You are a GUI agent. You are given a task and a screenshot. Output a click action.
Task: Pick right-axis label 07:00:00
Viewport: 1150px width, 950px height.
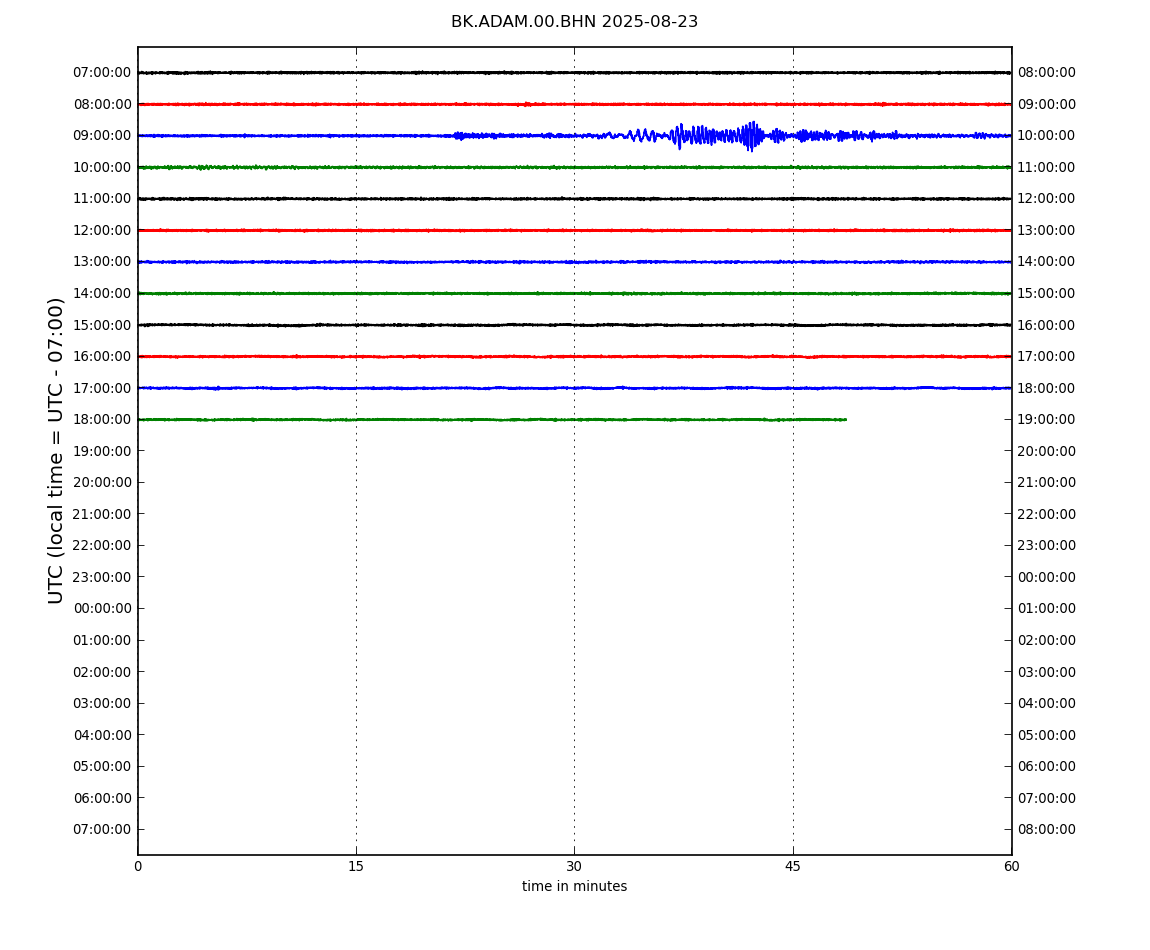click(x=1047, y=798)
